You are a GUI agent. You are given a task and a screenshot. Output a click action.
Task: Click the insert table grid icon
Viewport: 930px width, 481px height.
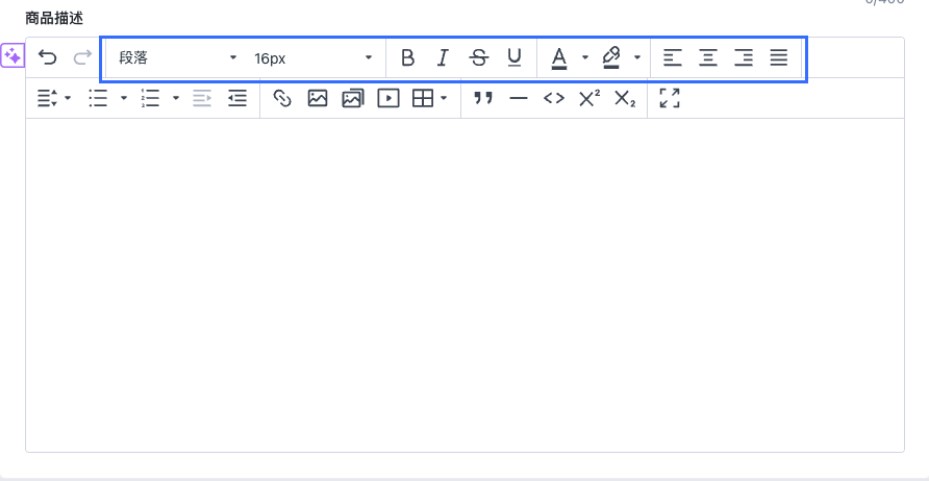[423, 98]
